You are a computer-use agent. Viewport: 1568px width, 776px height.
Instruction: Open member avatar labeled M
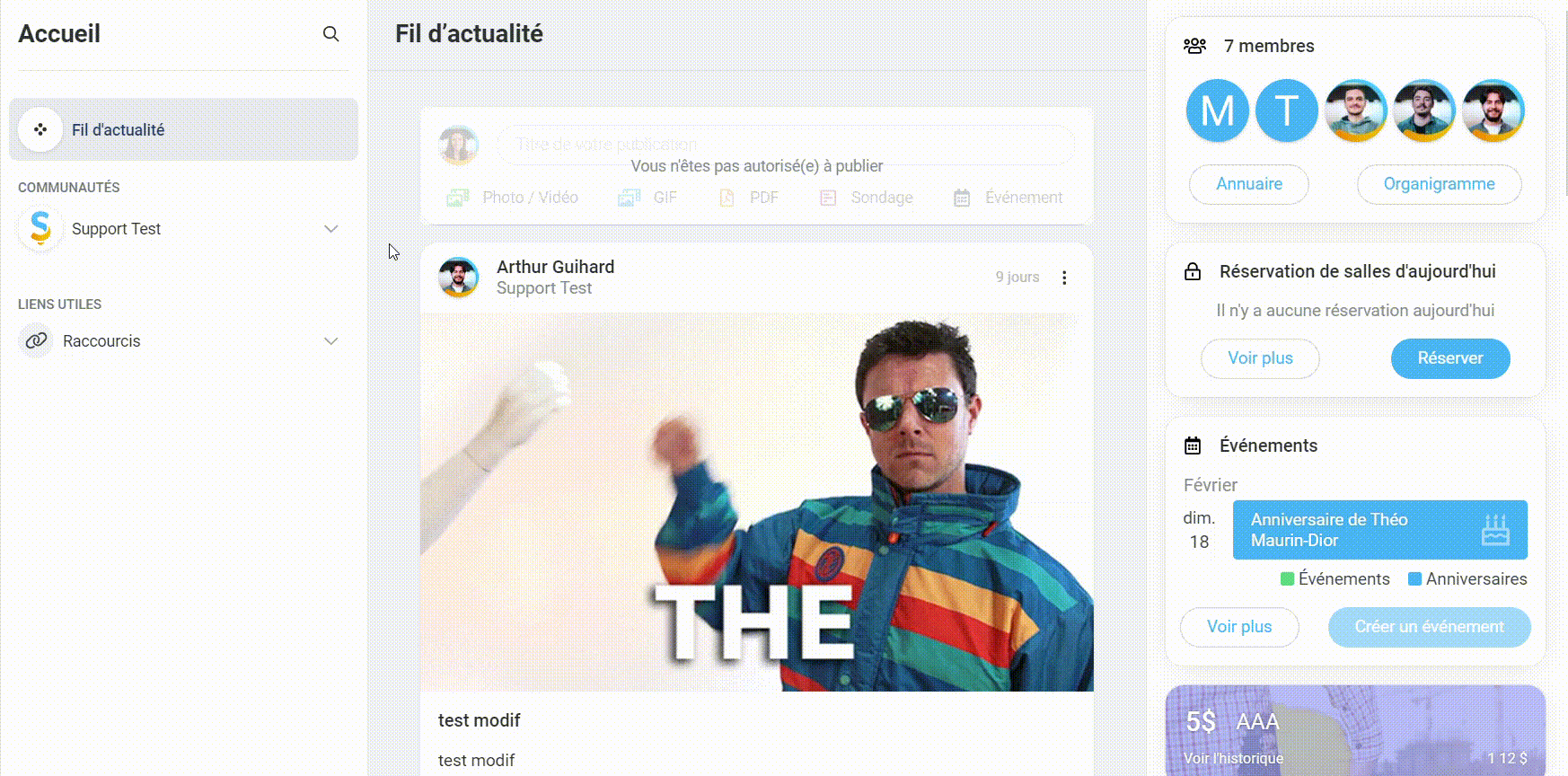click(1217, 110)
